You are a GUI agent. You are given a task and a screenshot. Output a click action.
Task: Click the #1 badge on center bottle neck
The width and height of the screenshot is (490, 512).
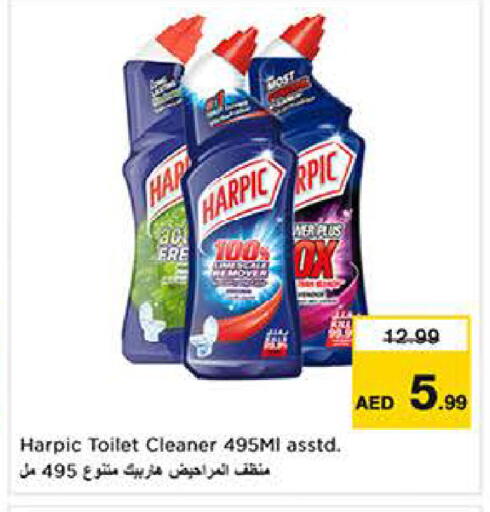(227, 105)
